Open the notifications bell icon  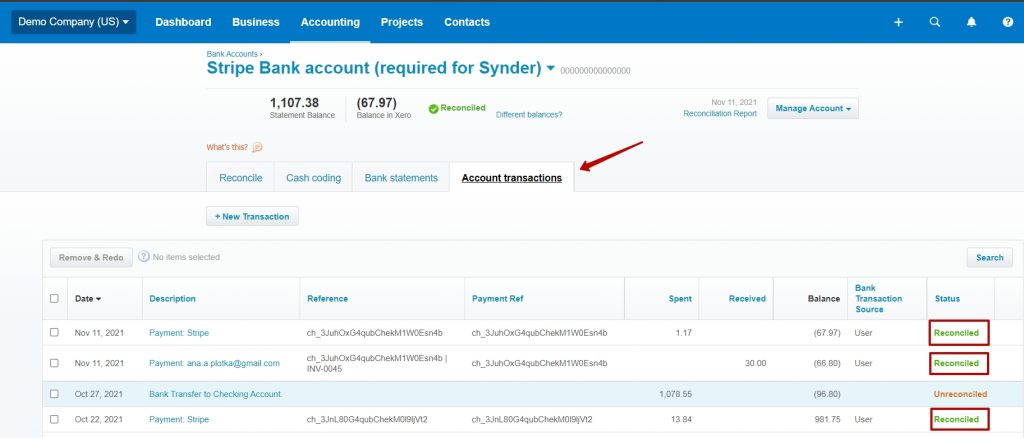point(971,22)
